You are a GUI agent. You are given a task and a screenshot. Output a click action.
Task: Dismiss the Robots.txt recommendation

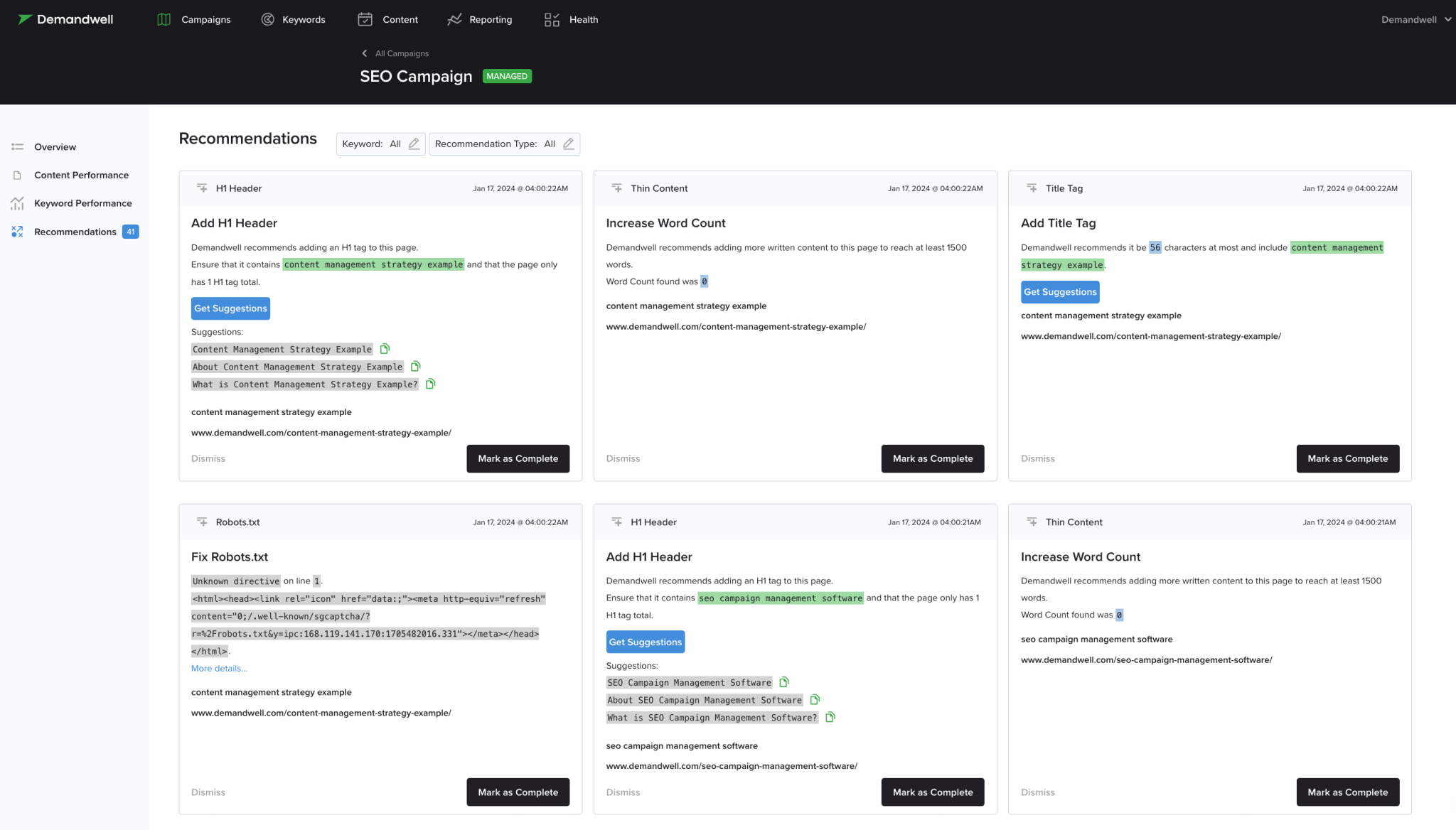tap(208, 792)
